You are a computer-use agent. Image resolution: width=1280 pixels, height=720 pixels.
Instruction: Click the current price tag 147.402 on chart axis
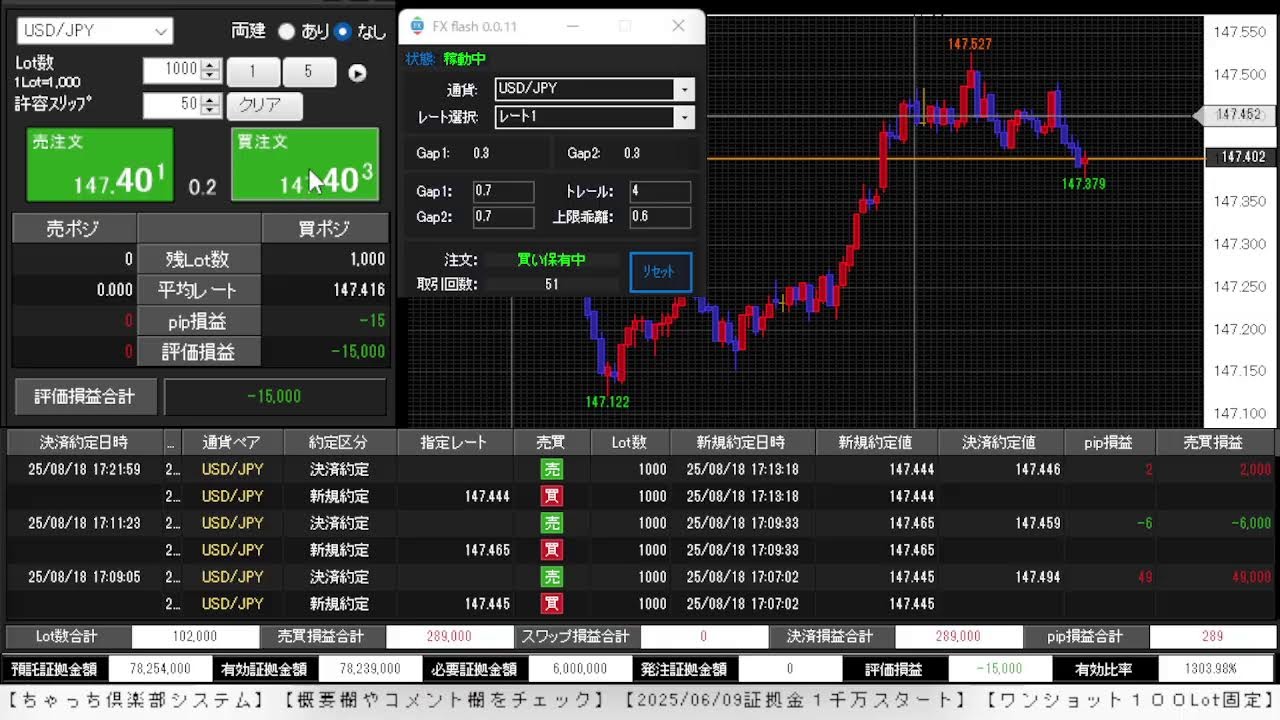1242,157
